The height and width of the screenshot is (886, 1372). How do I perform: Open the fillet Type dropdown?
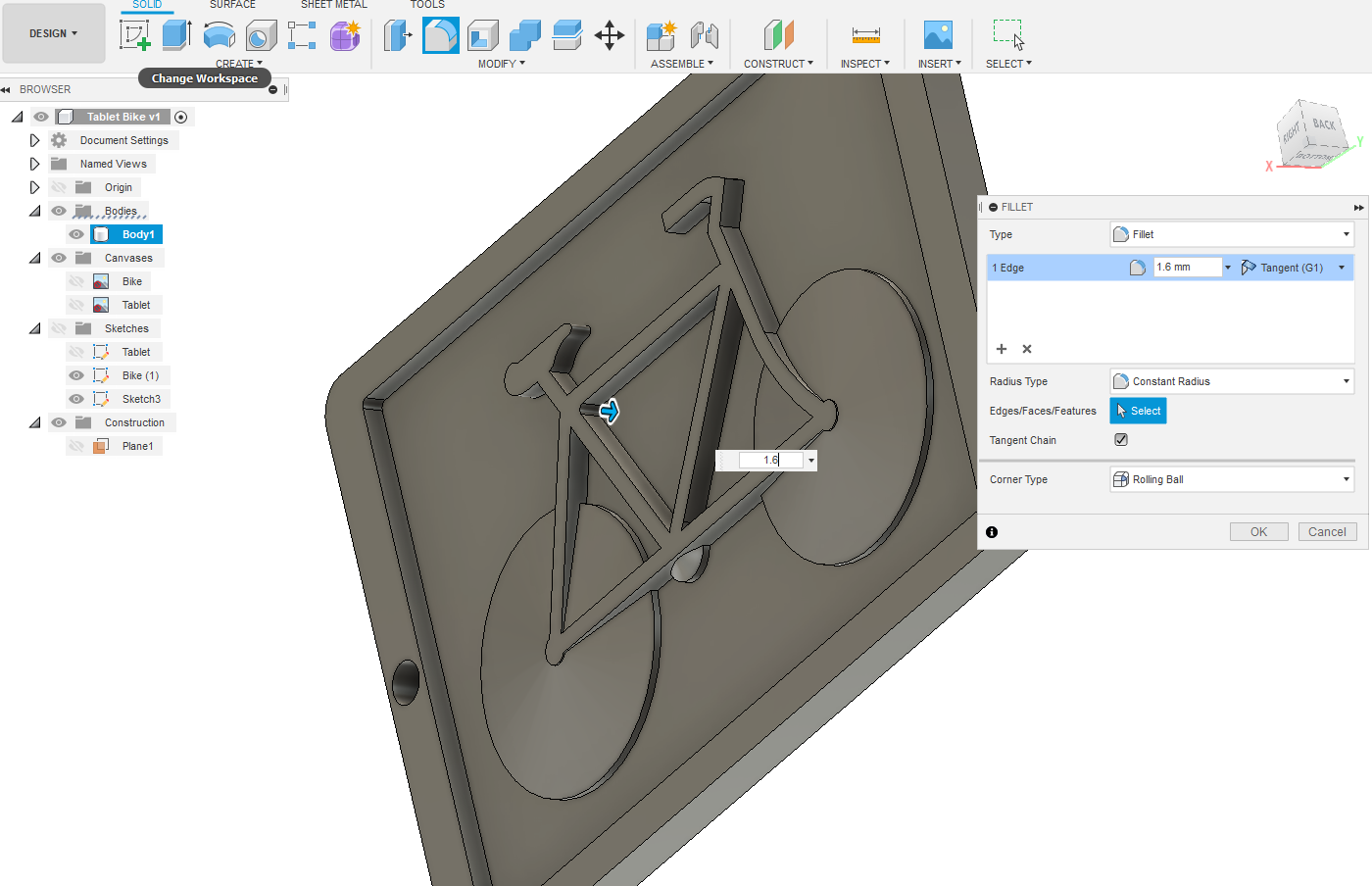(1232, 234)
